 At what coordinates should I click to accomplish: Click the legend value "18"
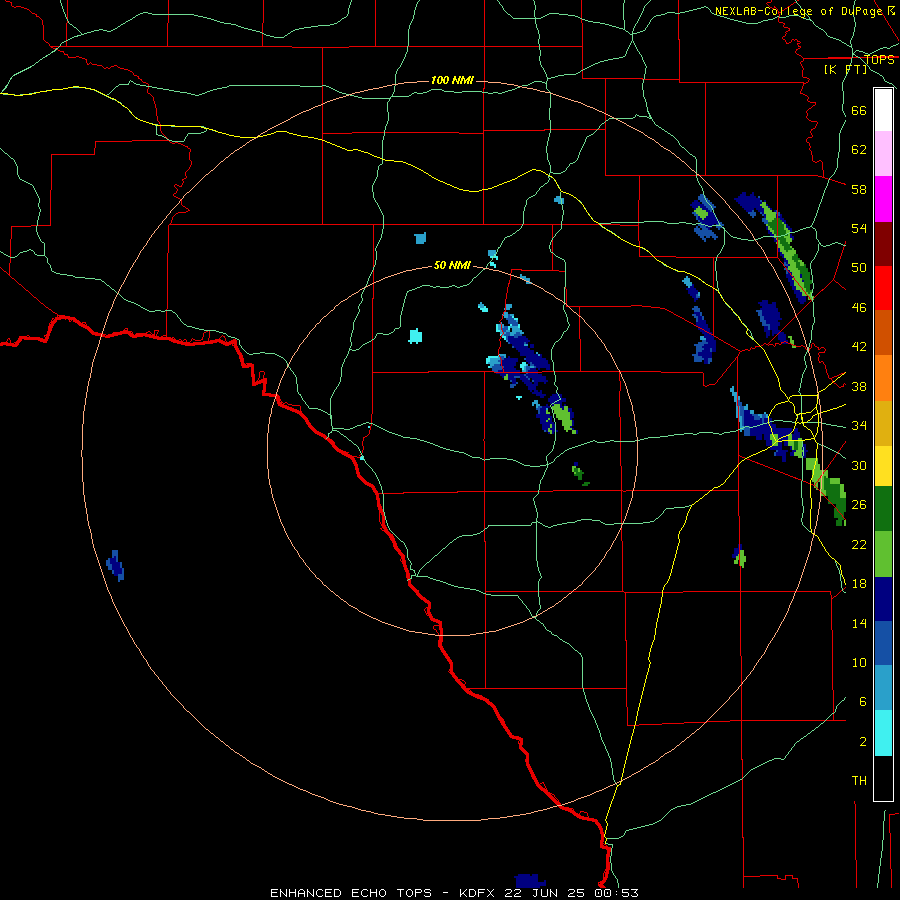tap(859, 584)
